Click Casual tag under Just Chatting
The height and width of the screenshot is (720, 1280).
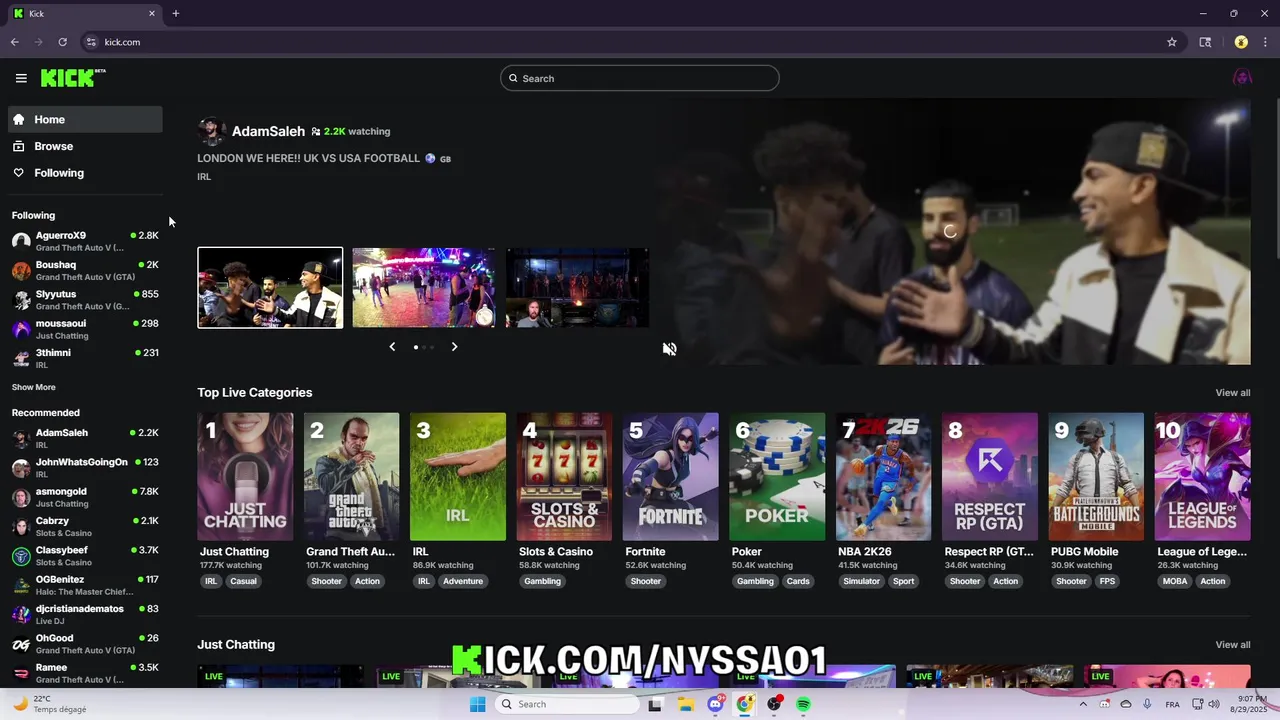click(x=244, y=581)
